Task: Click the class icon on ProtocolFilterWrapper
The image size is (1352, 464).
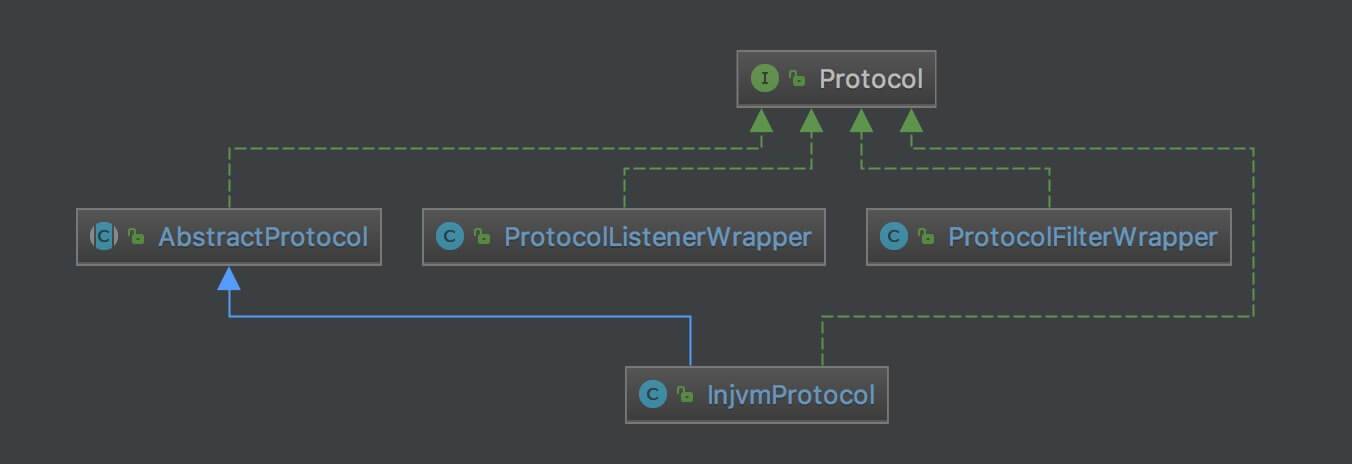Action: pyautogui.click(x=893, y=237)
